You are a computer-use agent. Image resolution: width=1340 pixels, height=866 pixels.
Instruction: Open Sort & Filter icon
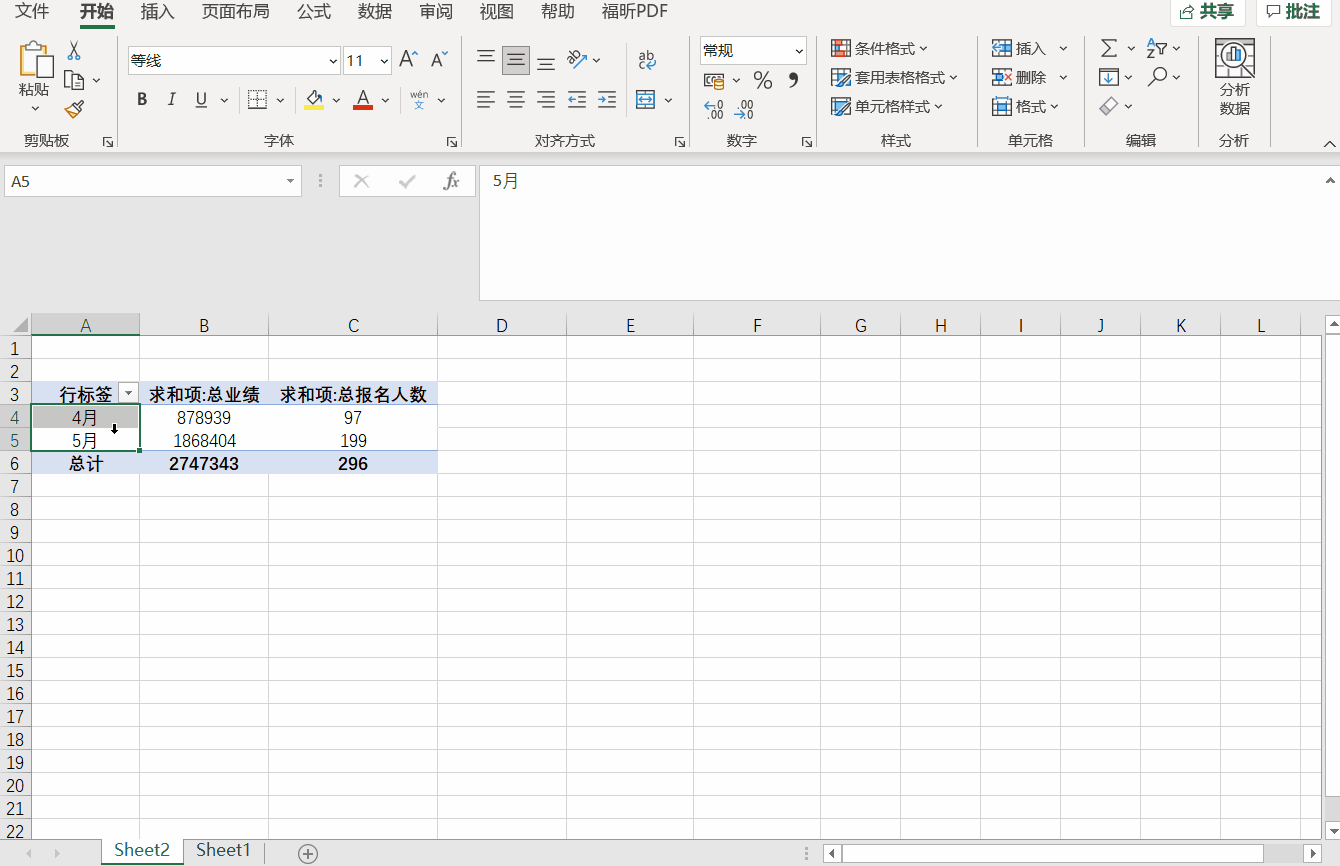tap(1157, 48)
